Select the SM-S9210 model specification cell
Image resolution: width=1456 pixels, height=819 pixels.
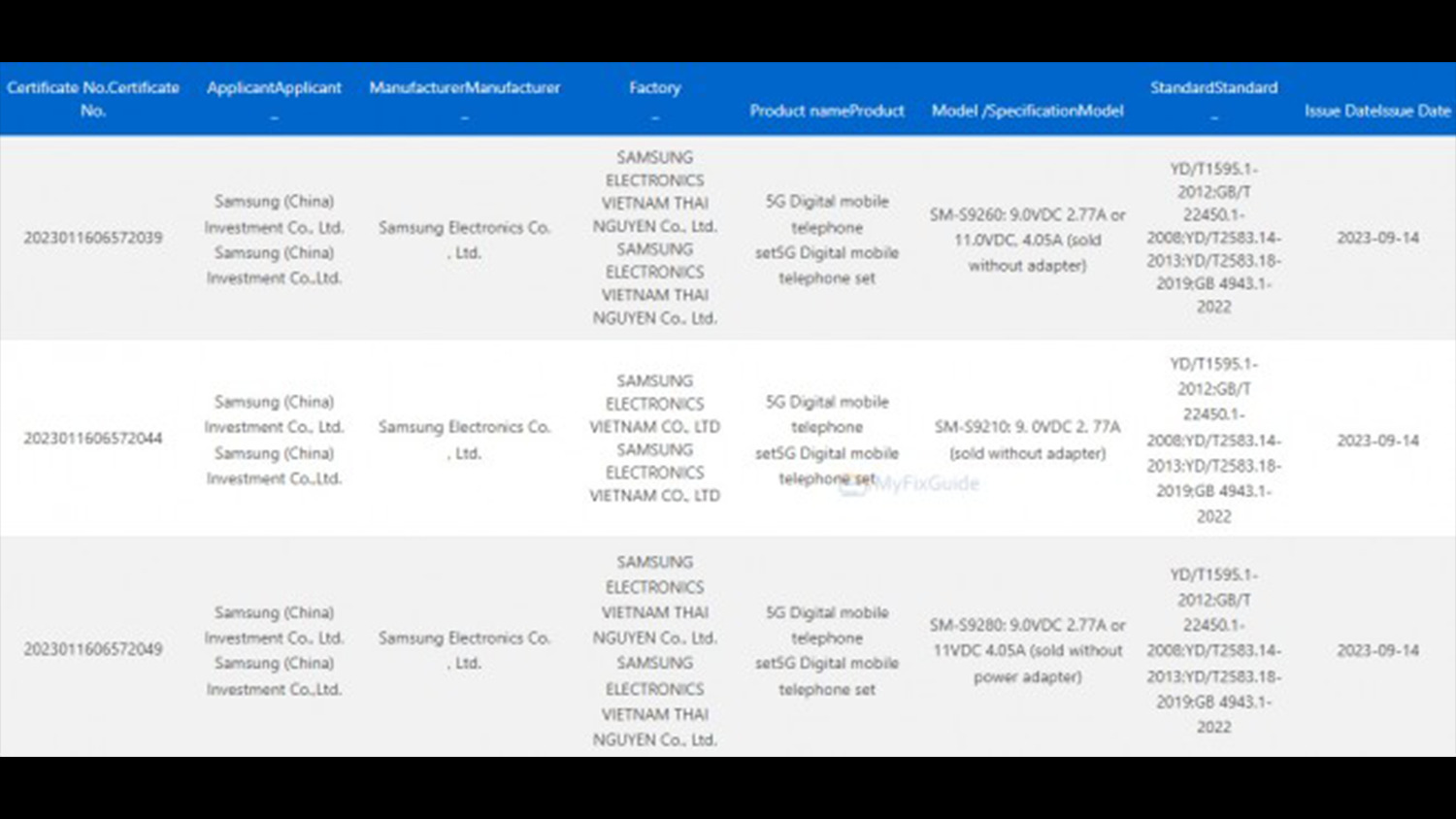1027,440
